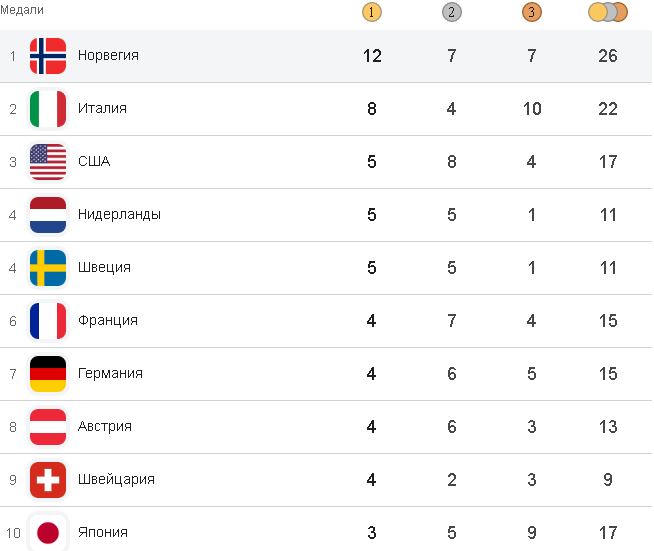The height and width of the screenshot is (551, 654).
Task: Click the Austria flag icon
Action: (x=48, y=427)
